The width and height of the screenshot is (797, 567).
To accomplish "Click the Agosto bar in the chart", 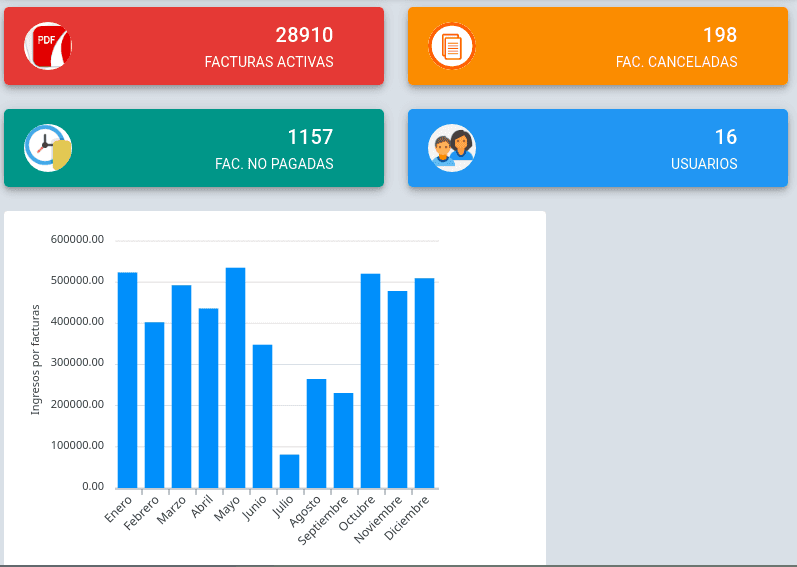I will coord(316,434).
